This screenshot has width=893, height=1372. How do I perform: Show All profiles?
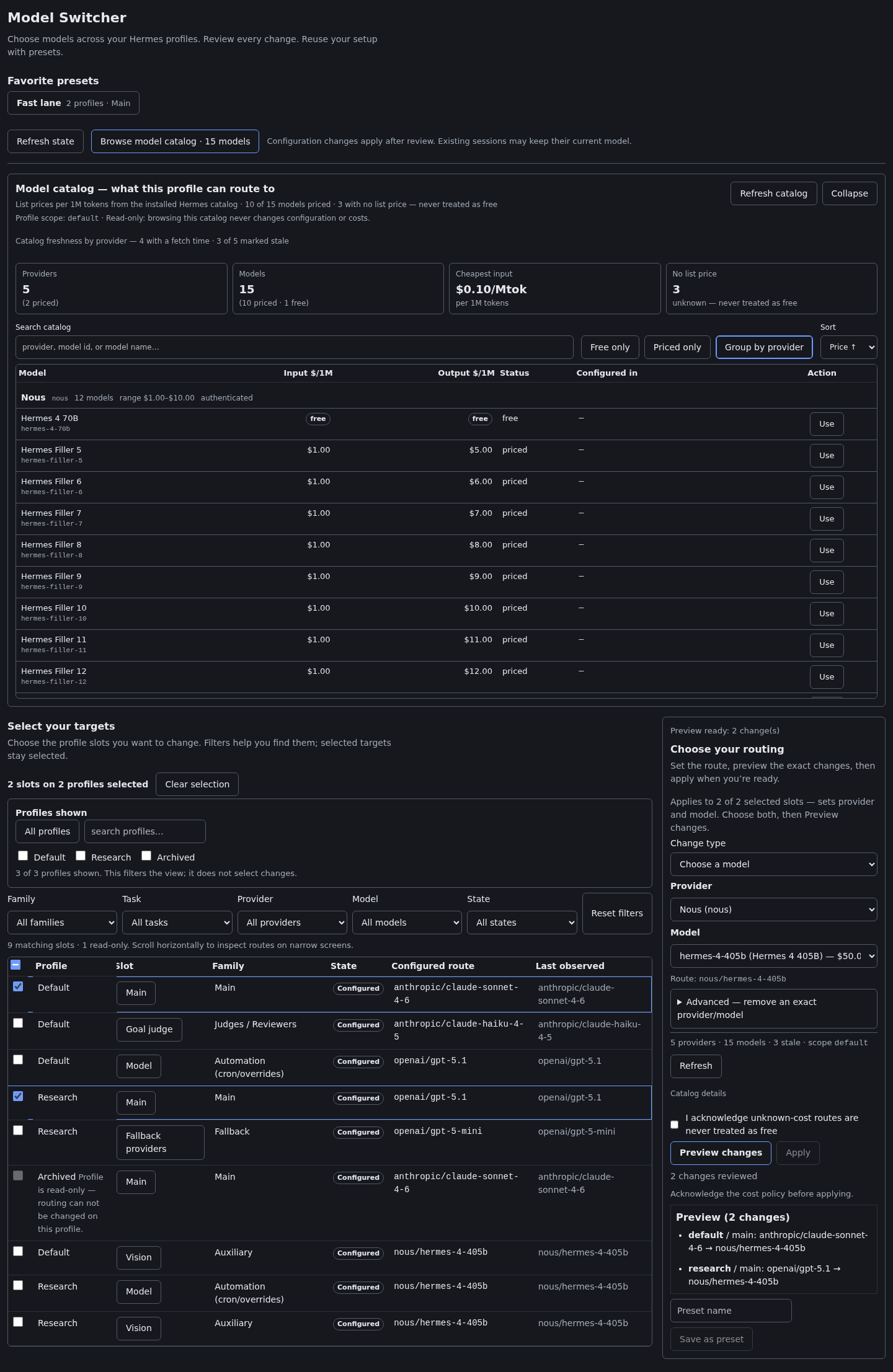pos(47,831)
